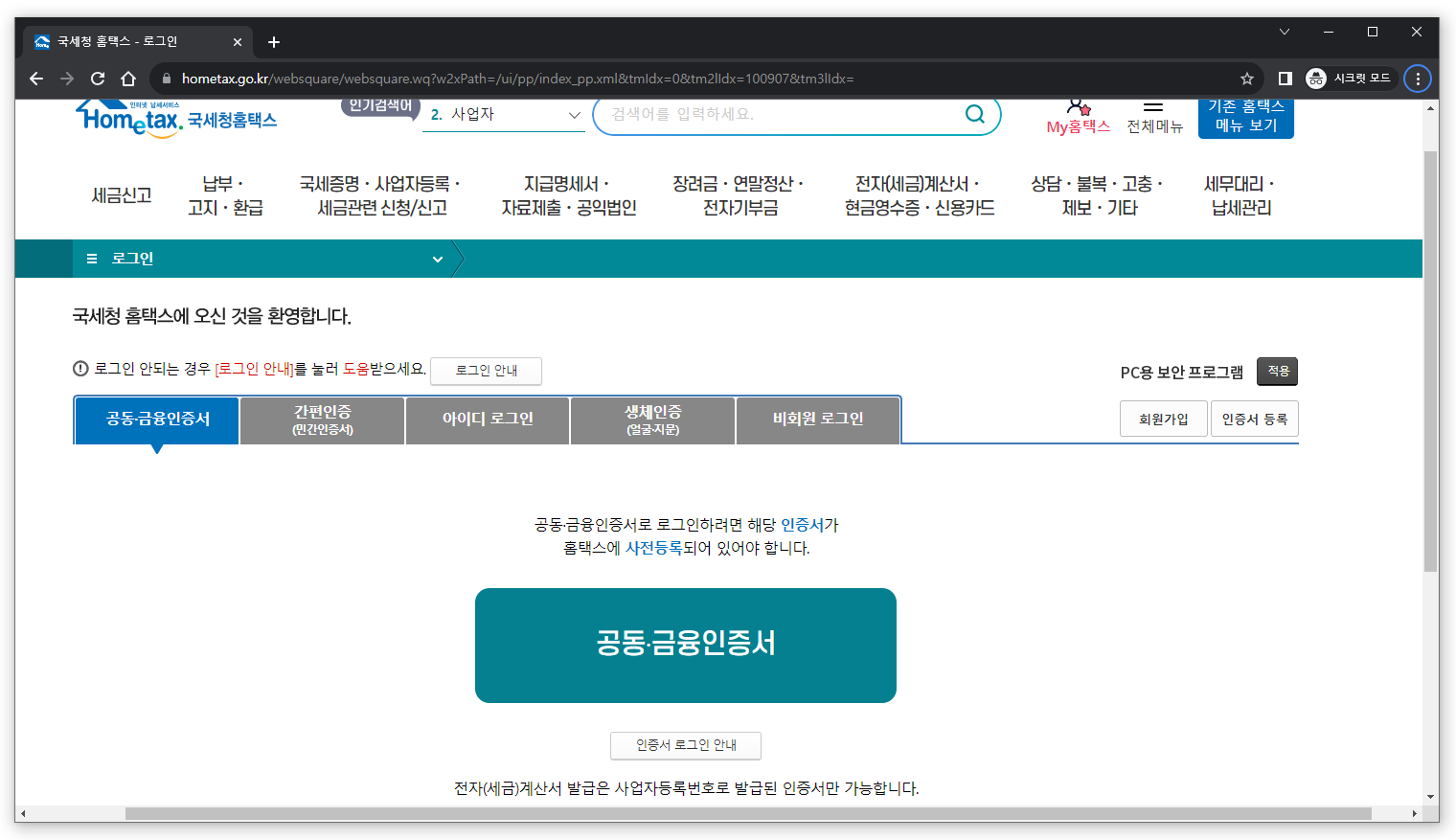This screenshot has width=1456, height=840.
Task: Click the Hometax logo
Action: coord(176,119)
